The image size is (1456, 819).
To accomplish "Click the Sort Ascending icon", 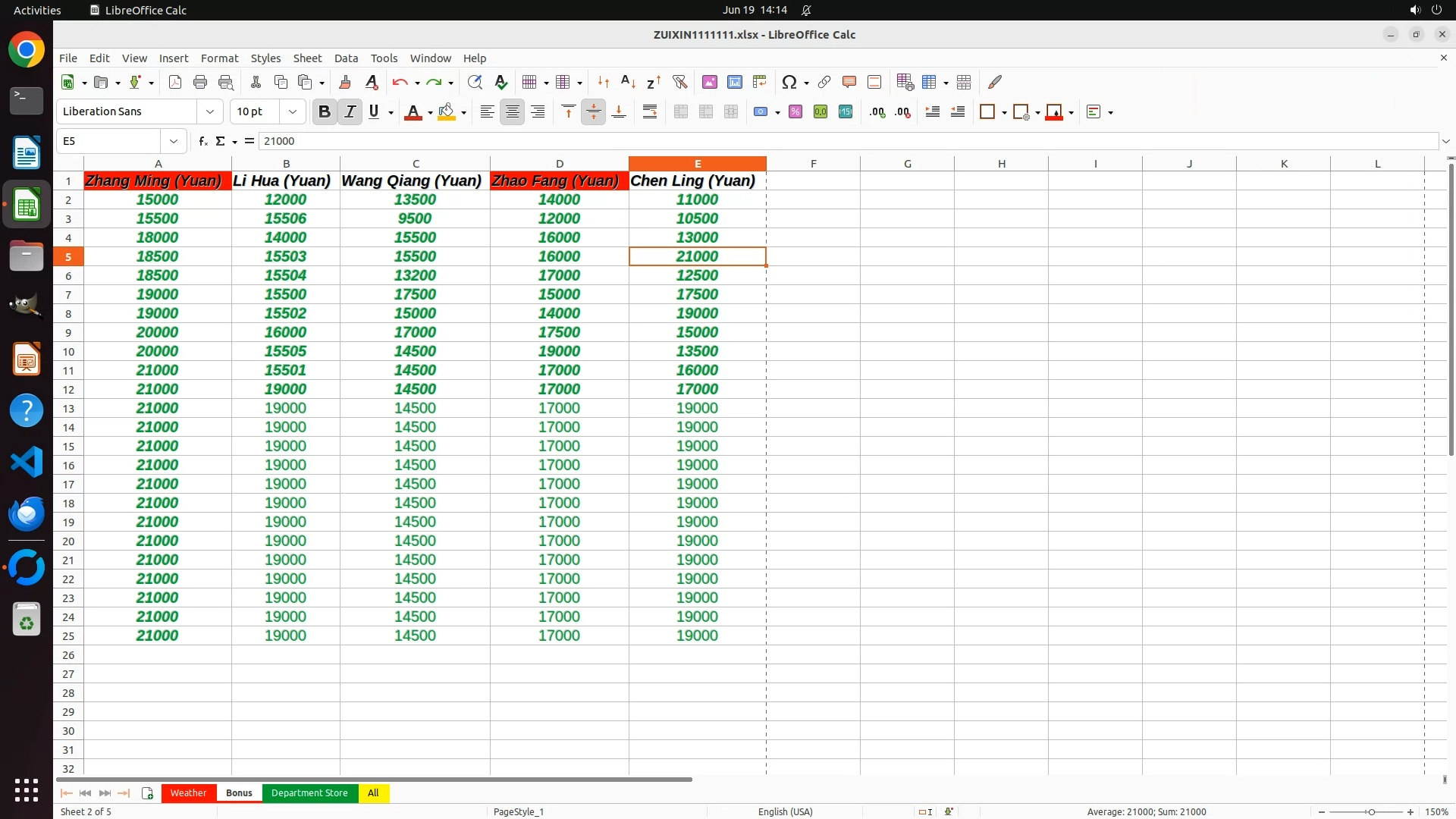I will point(628,82).
